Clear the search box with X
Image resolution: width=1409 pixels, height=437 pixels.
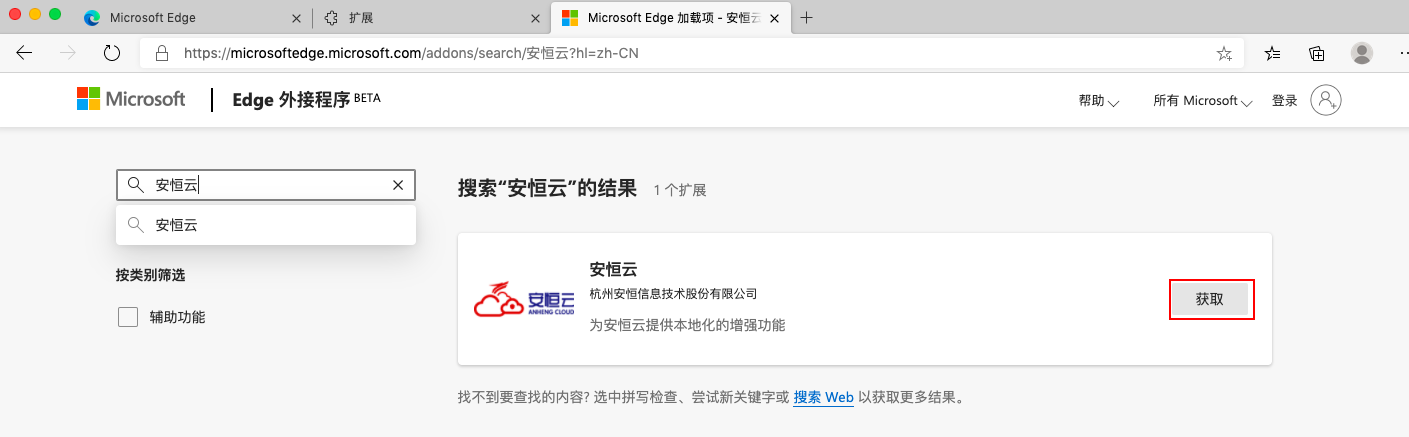point(398,185)
